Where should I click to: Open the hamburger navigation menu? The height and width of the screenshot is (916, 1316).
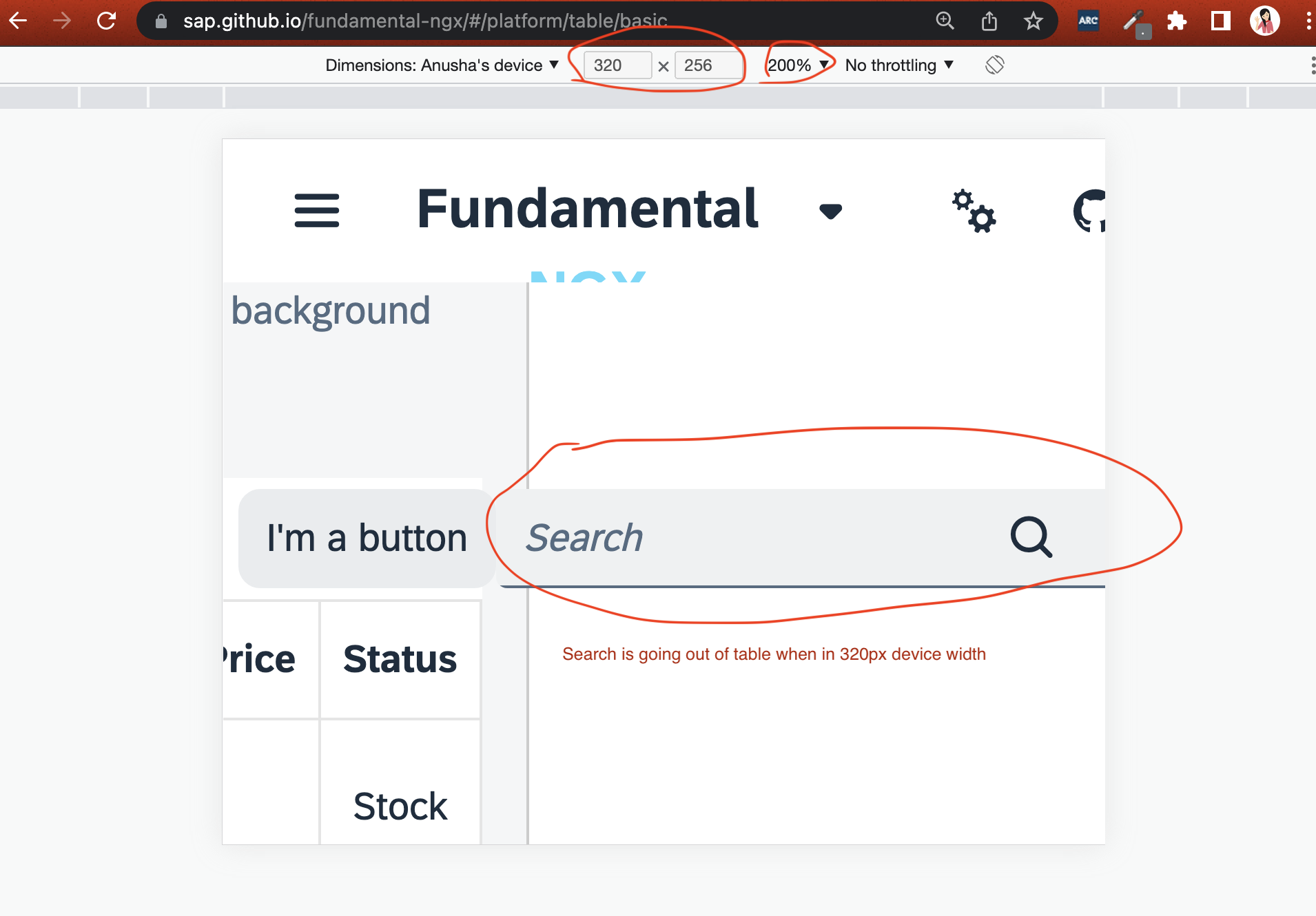(318, 211)
